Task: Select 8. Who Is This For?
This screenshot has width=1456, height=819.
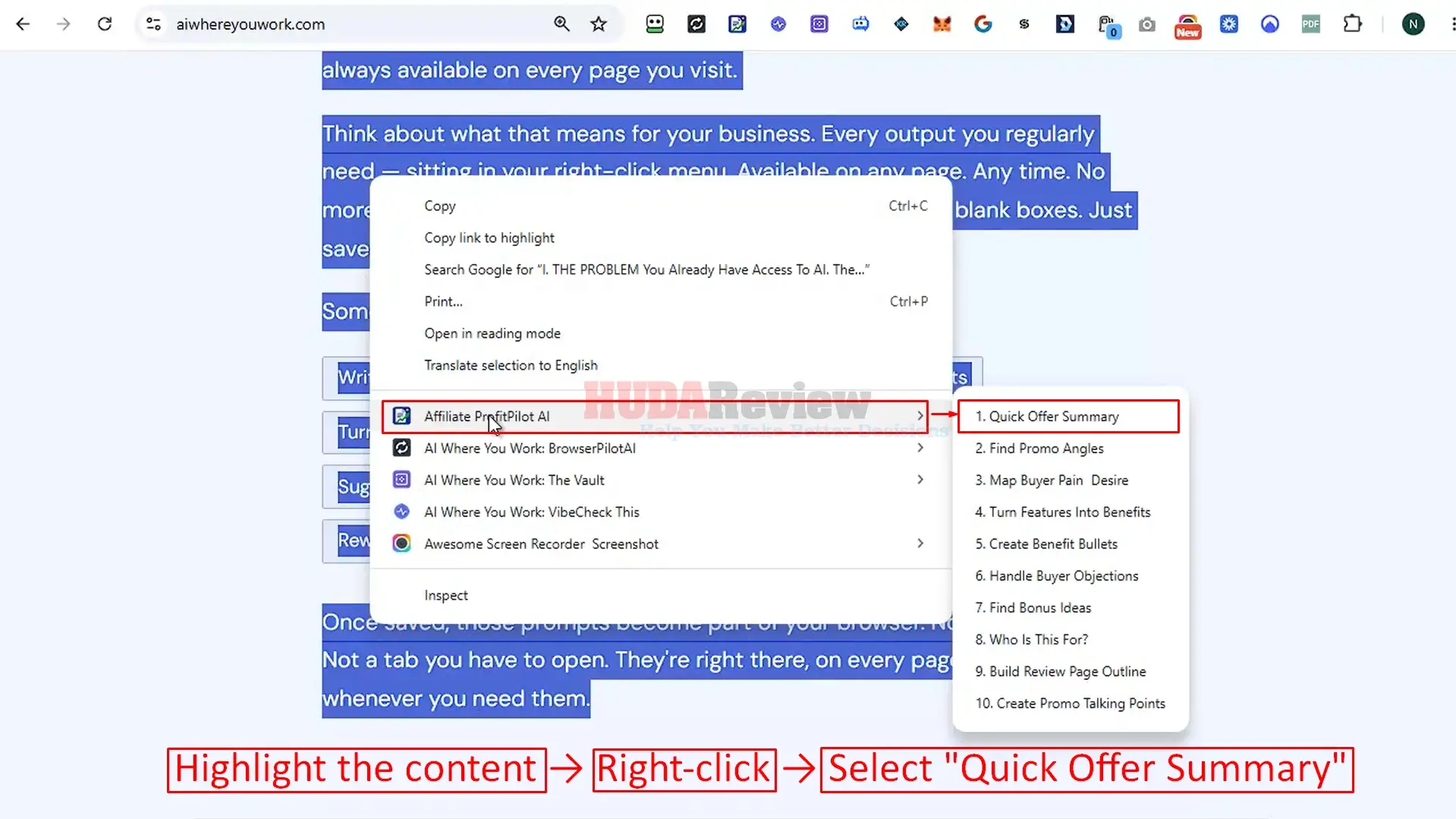Action: 1071,639
